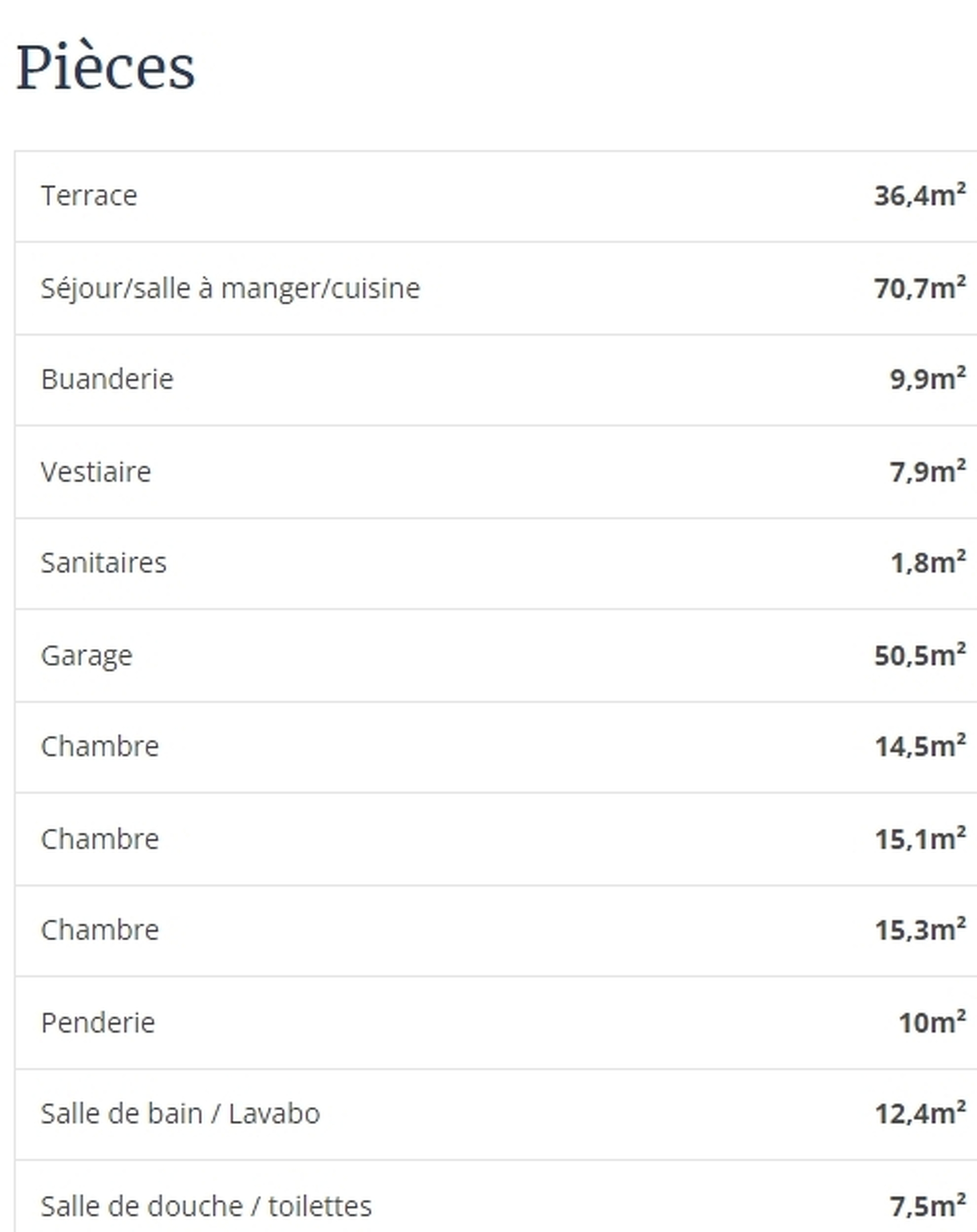The image size is (977, 1232).
Task: Select the Buanderie row label
Action: coord(107,379)
